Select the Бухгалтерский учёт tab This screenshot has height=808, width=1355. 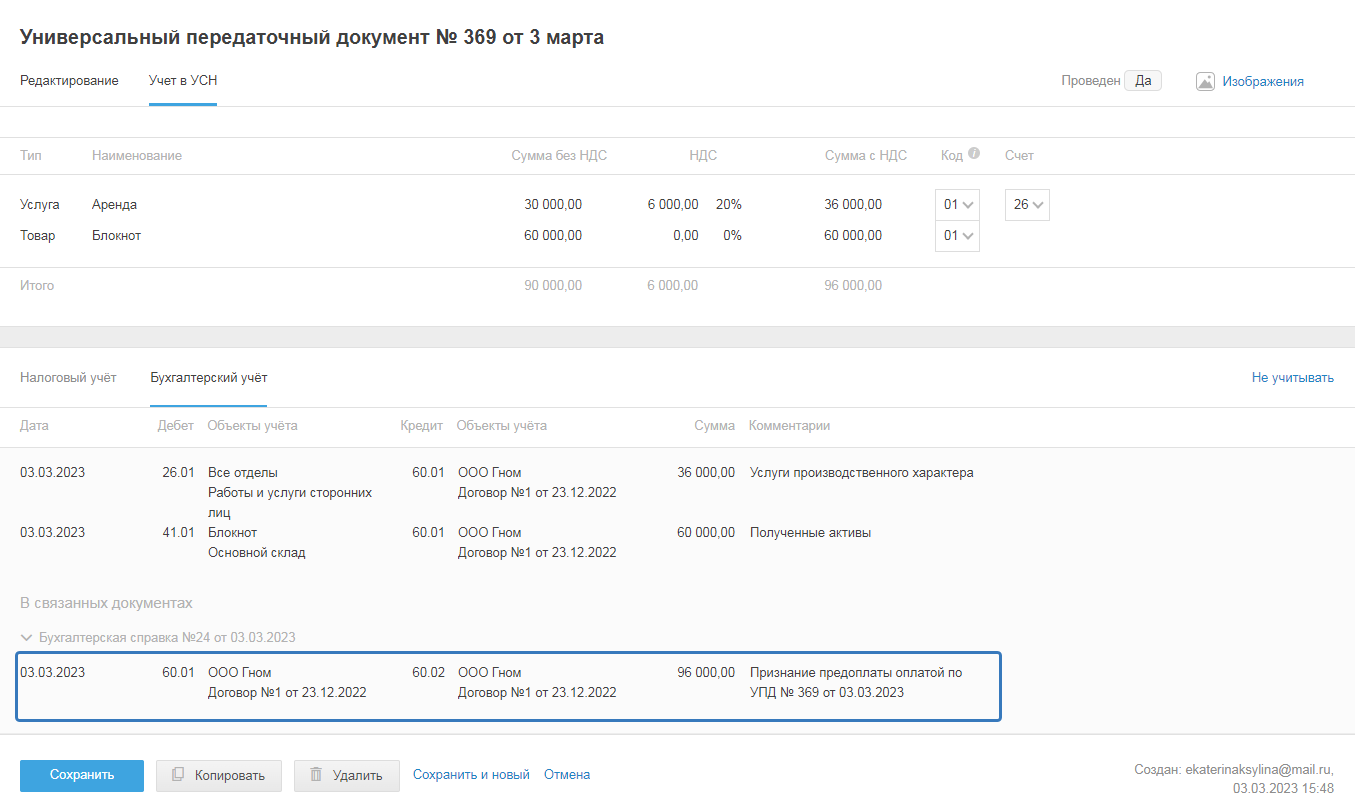tap(208, 378)
